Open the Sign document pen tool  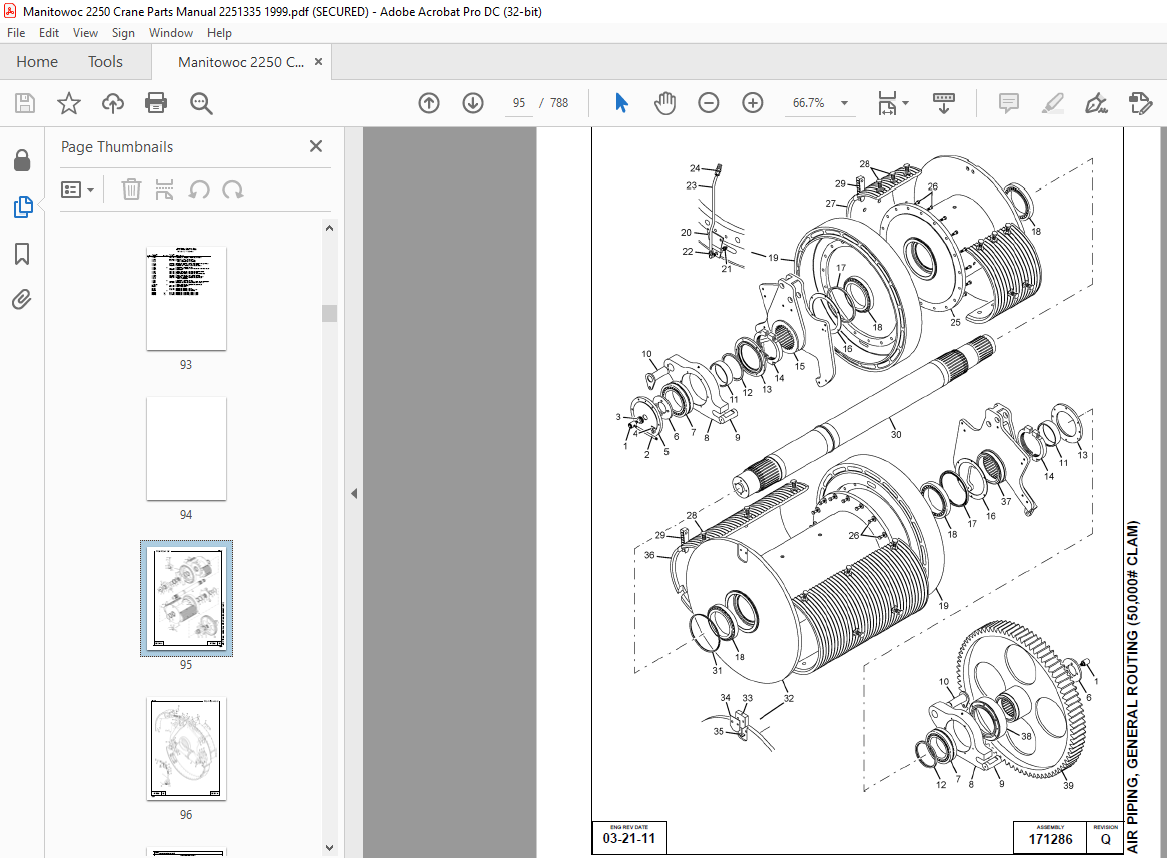tap(1096, 103)
